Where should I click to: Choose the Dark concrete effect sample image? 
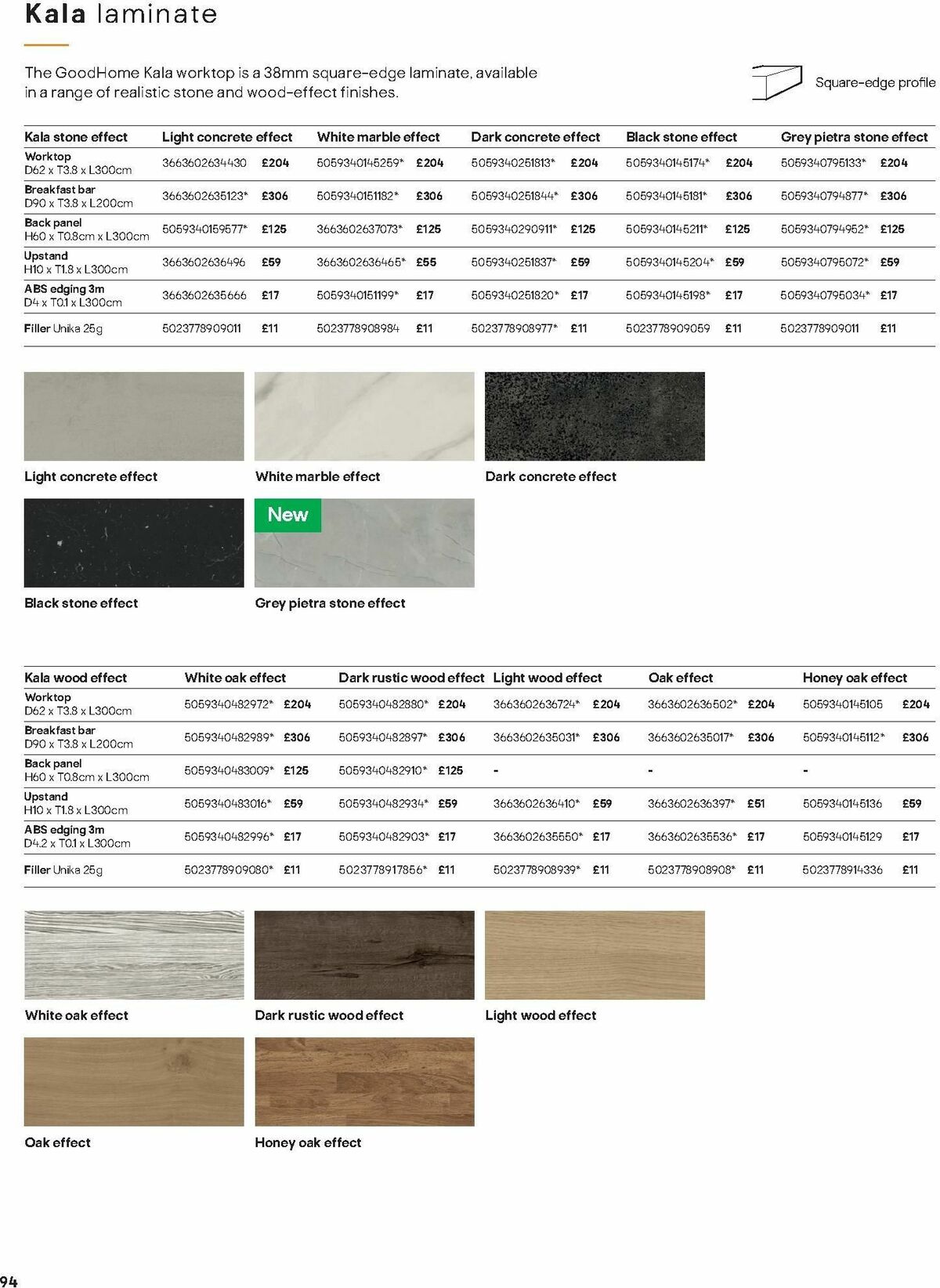[595, 416]
